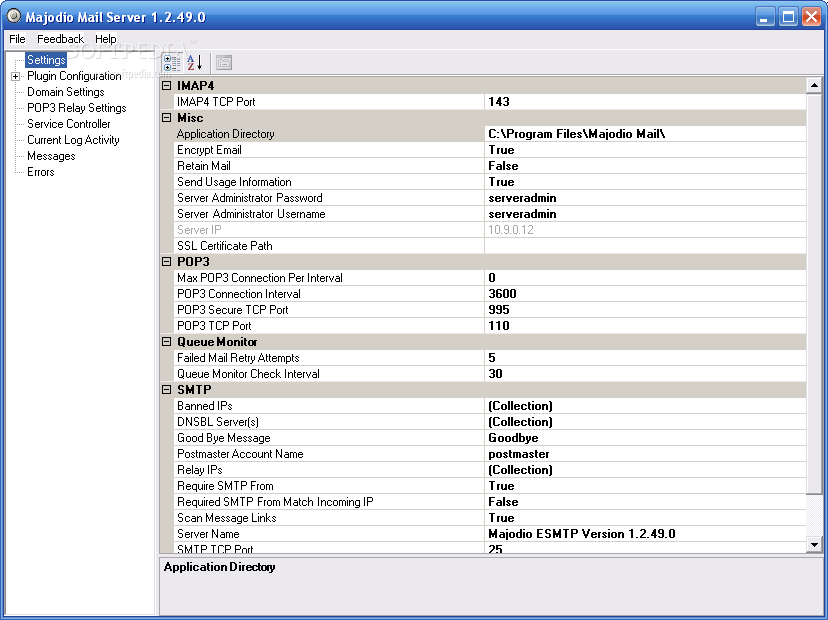828x620 pixels.
Task: Open Service Controller
Action: [69, 124]
